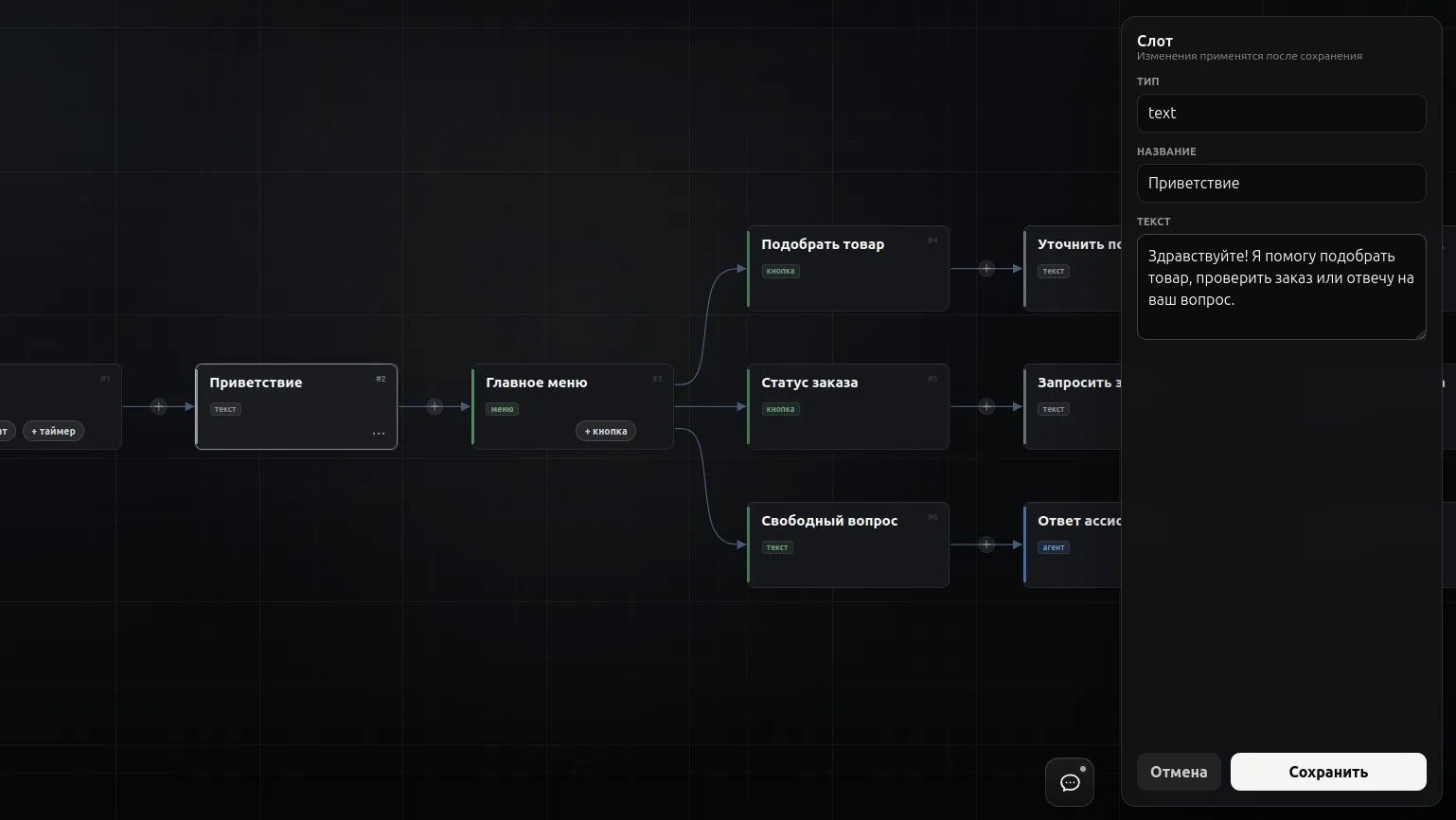Select the Запросить node in middle row
The width and height of the screenshot is (1456, 820).
1073,406
